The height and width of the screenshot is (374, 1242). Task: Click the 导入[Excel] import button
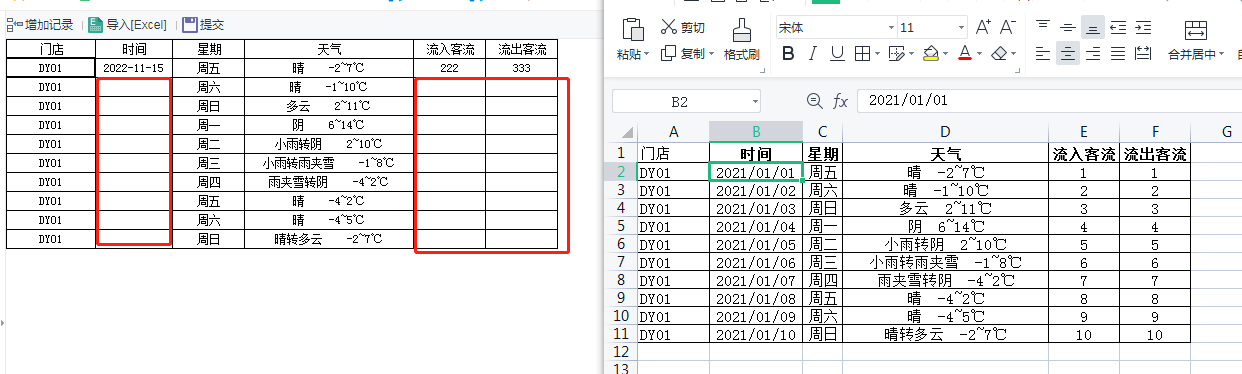click(x=127, y=24)
